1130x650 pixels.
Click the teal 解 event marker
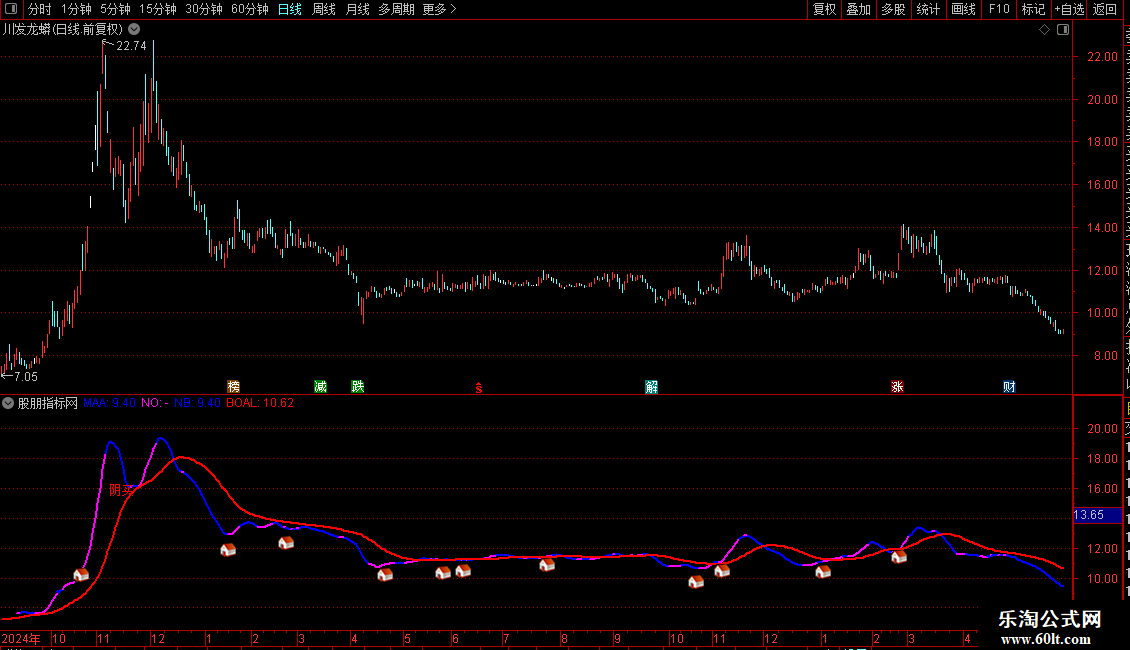(x=651, y=387)
